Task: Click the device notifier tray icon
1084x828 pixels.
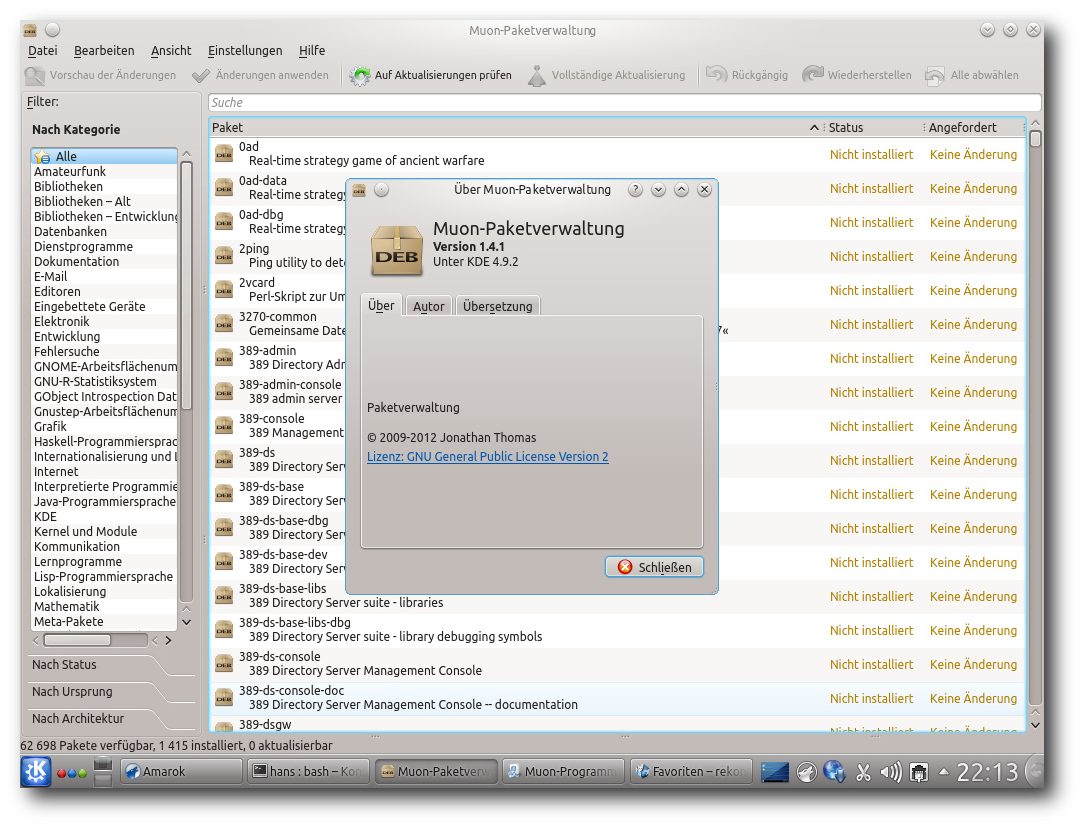Action: click(x=918, y=772)
